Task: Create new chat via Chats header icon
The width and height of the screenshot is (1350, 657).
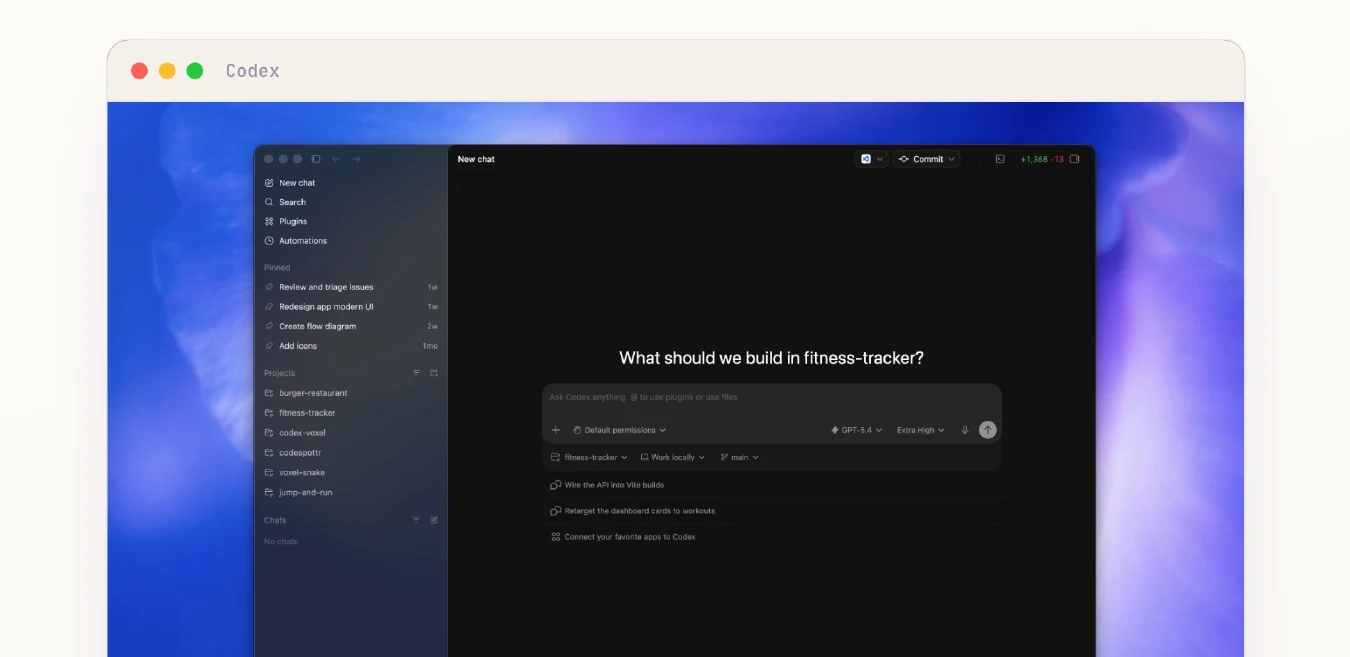Action: [x=434, y=520]
